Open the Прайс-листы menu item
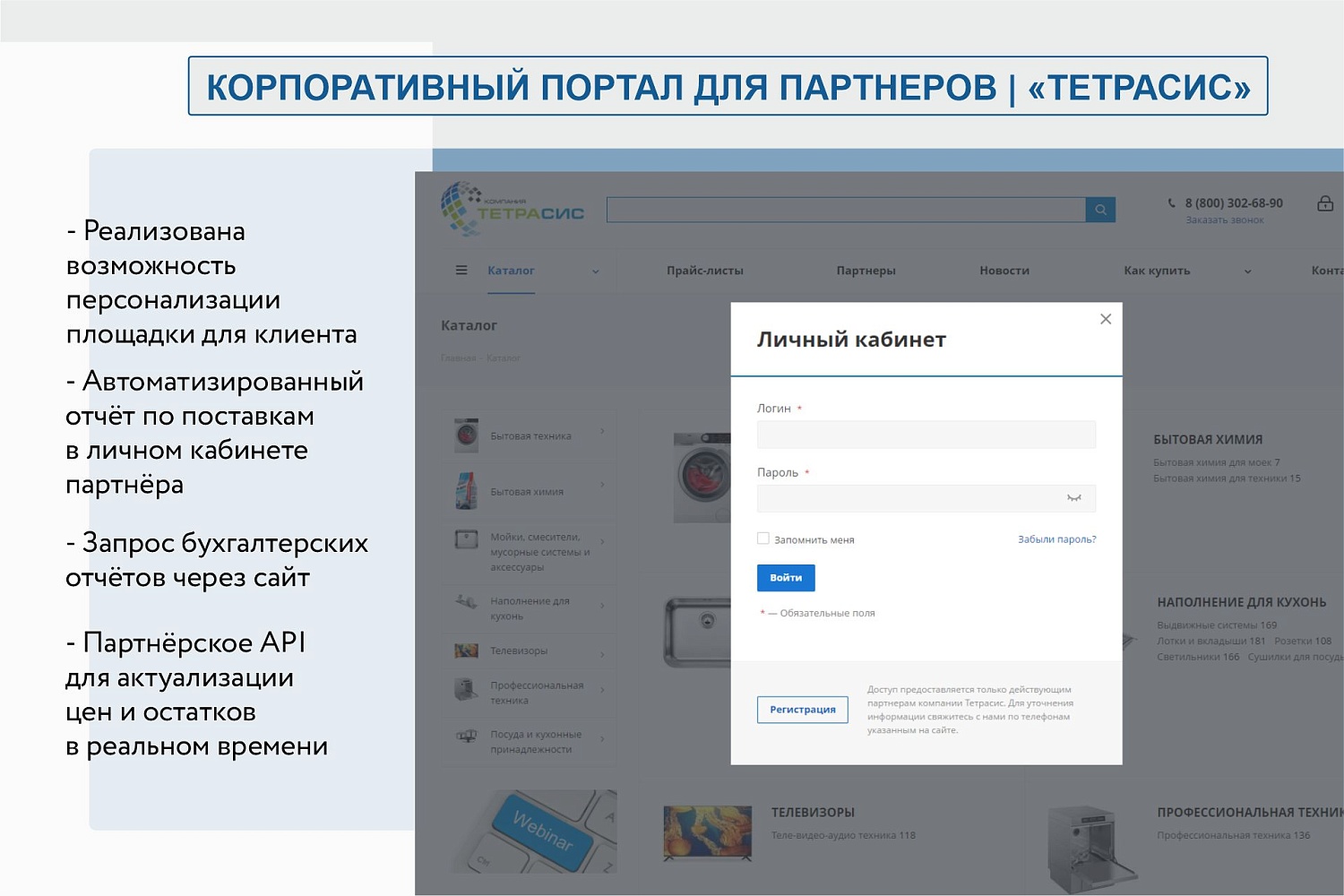This screenshot has width=1344, height=896. 705,270
